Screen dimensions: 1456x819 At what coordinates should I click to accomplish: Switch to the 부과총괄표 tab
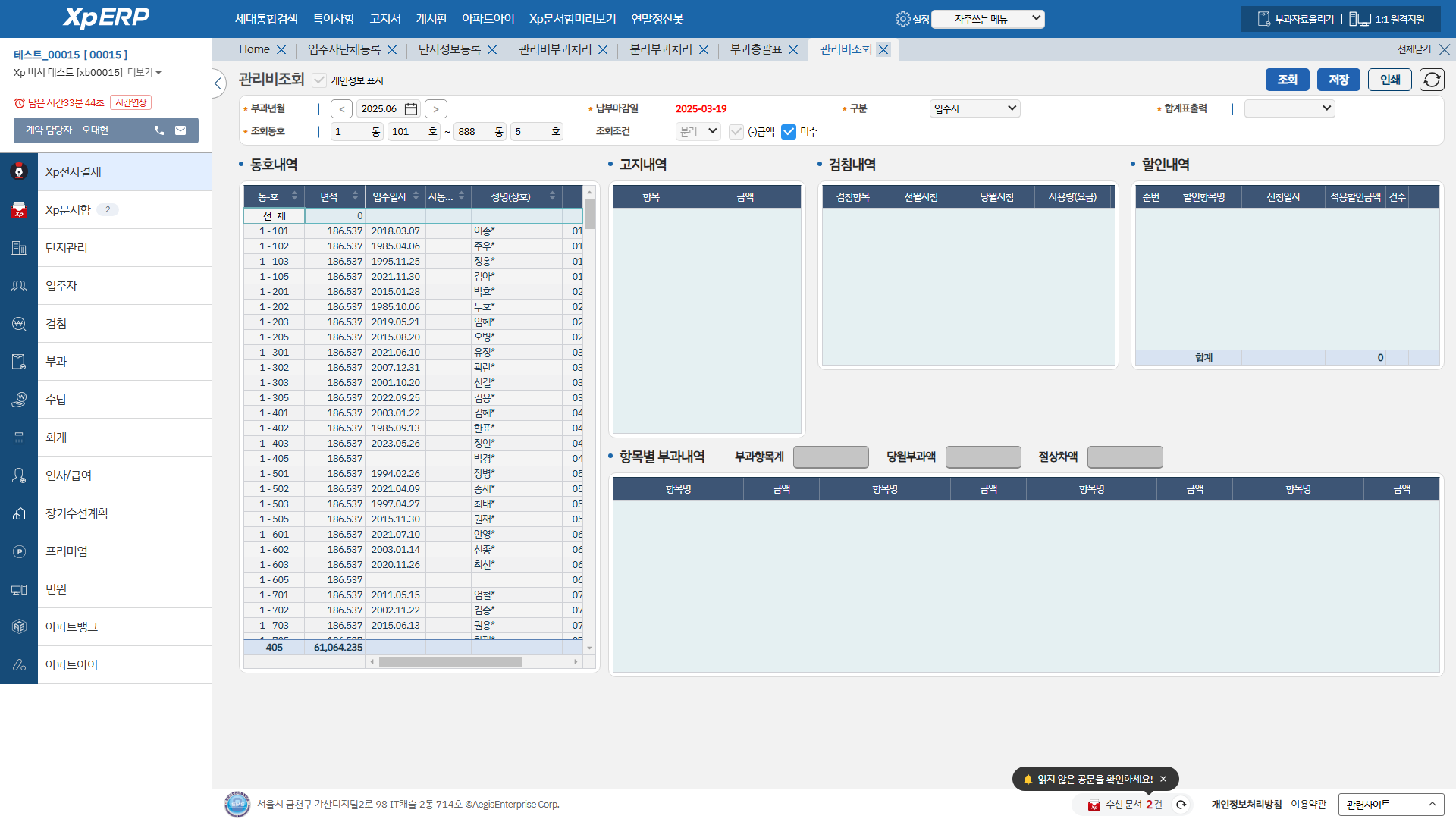point(755,49)
